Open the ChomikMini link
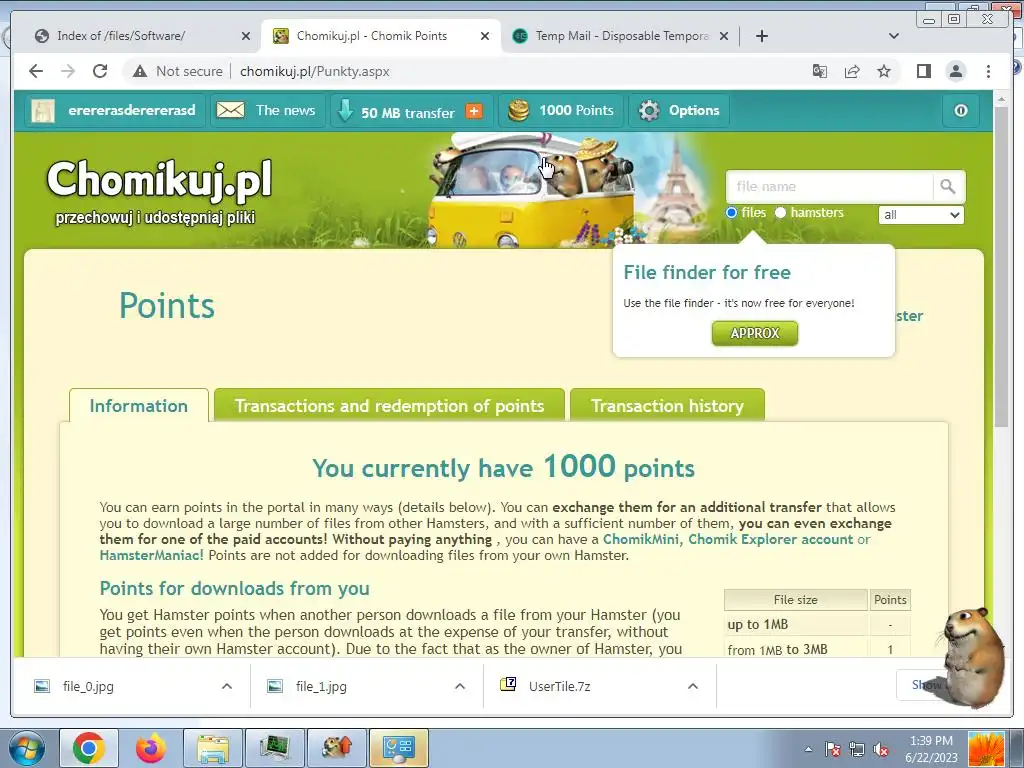 641,539
